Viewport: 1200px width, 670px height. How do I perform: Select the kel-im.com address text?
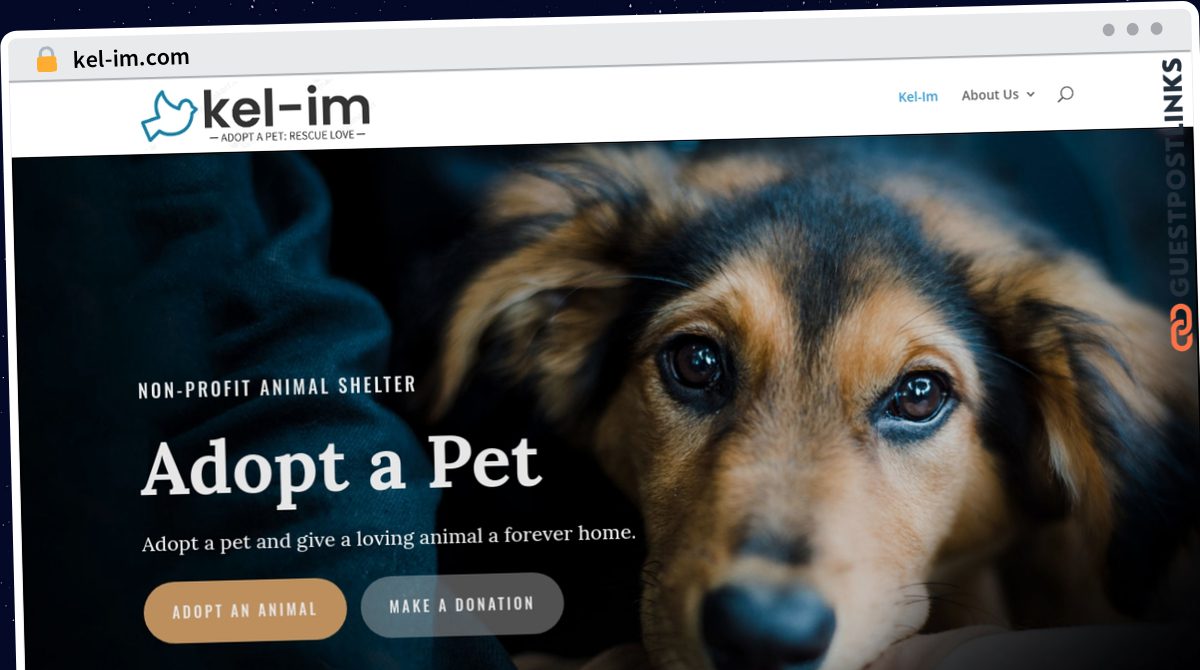coord(131,58)
